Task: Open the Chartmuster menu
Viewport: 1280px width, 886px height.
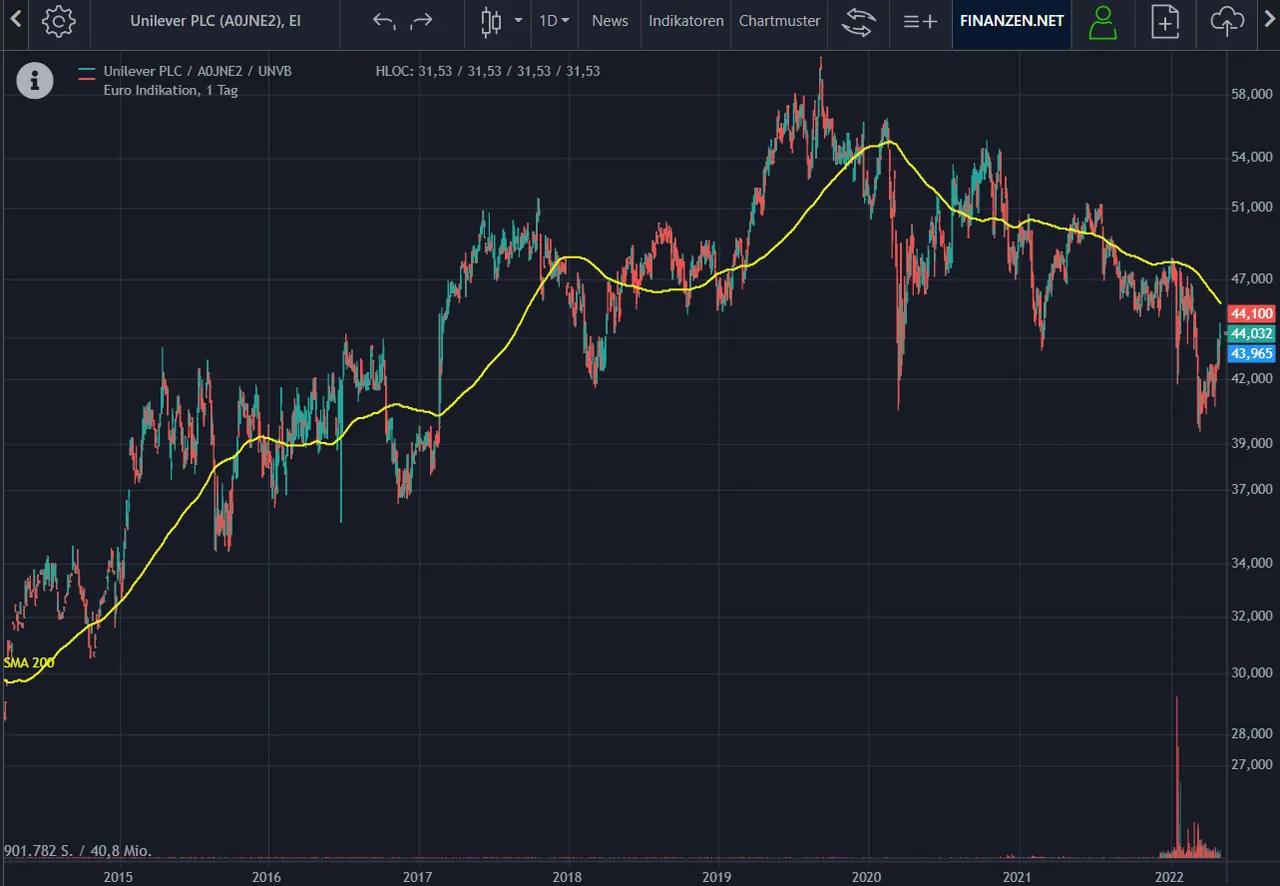Action: [779, 21]
